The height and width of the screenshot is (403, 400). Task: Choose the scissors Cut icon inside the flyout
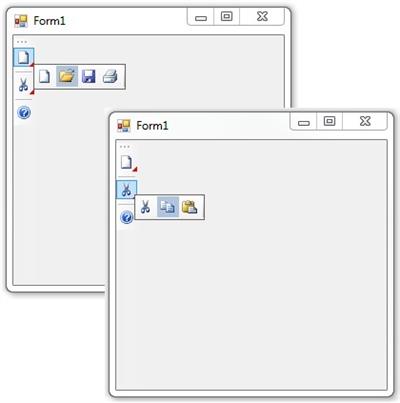point(145,207)
